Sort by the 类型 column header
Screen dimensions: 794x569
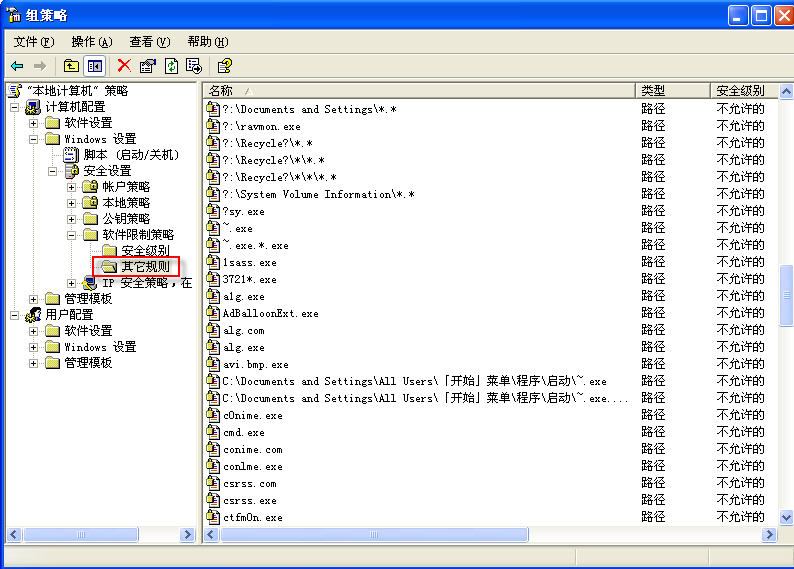[x=672, y=91]
